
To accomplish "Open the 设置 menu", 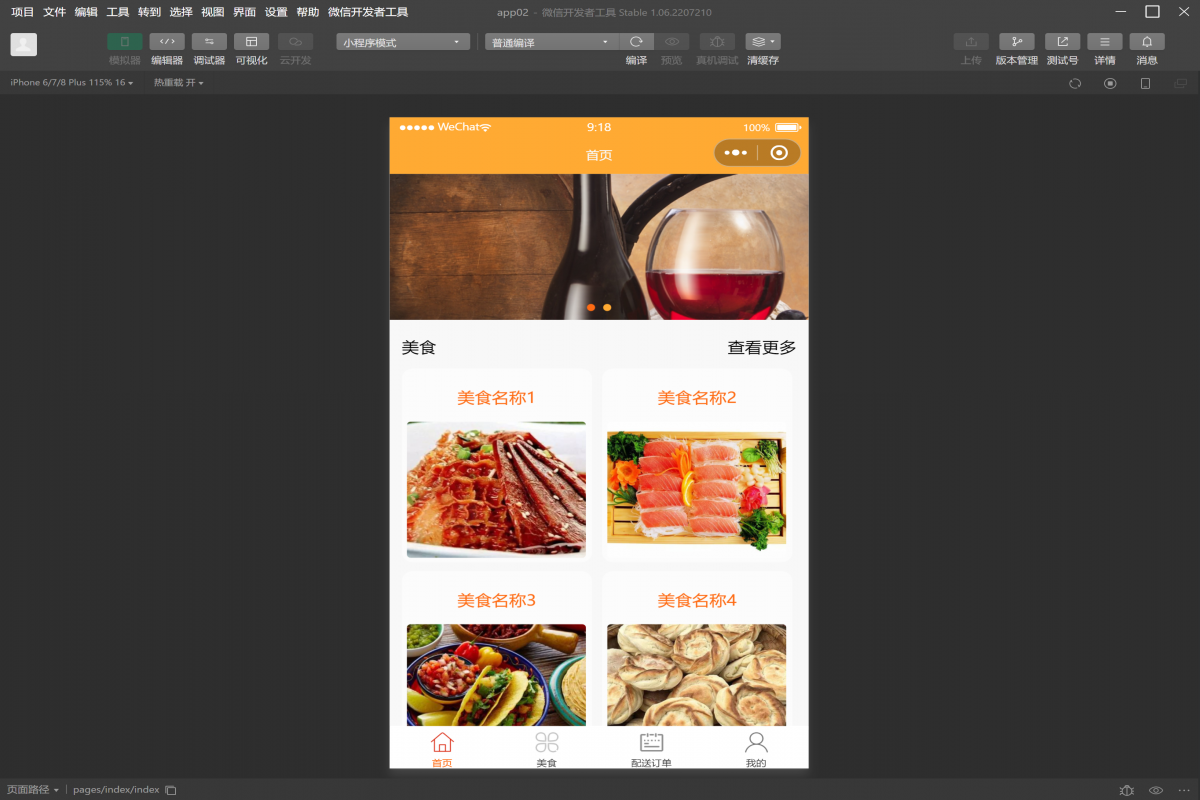I will pos(276,12).
